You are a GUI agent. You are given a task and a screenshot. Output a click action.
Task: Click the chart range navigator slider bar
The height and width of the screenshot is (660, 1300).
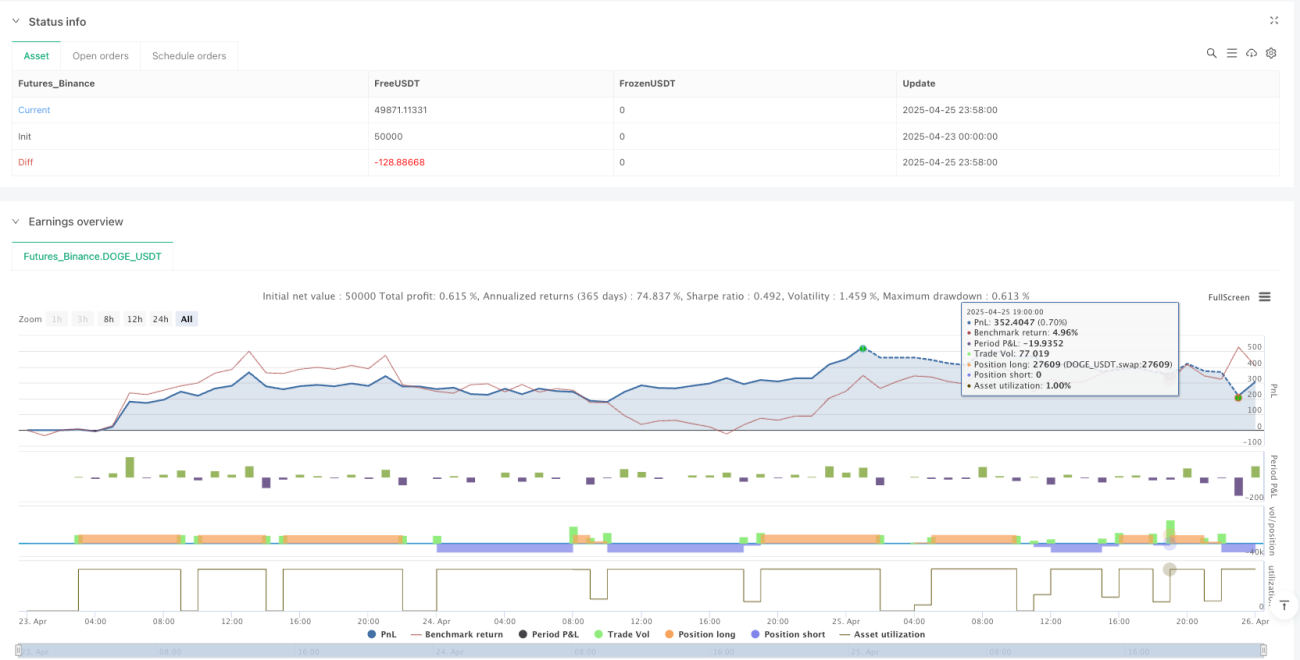tap(645, 651)
